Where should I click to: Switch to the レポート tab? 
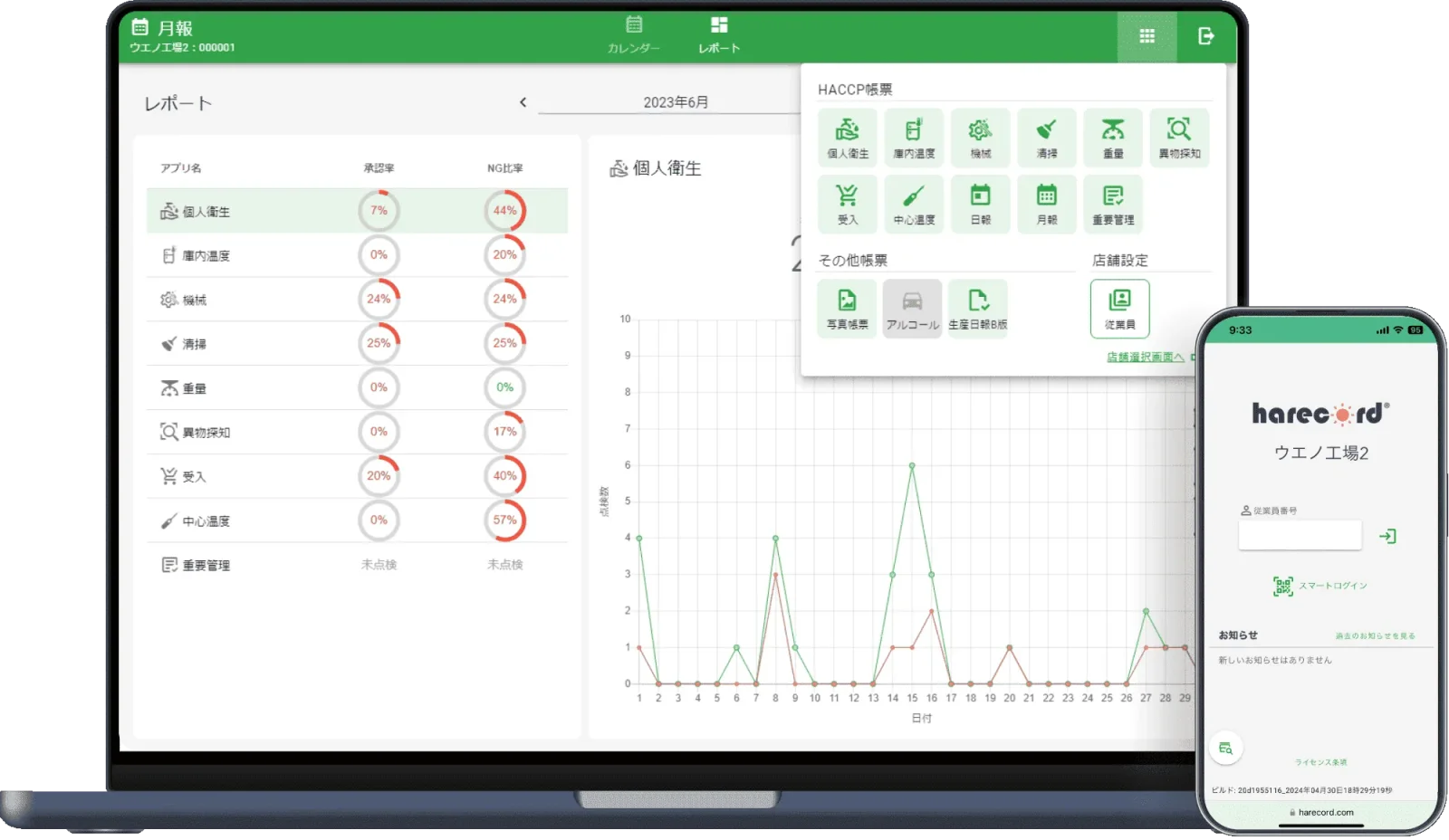[719, 35]
